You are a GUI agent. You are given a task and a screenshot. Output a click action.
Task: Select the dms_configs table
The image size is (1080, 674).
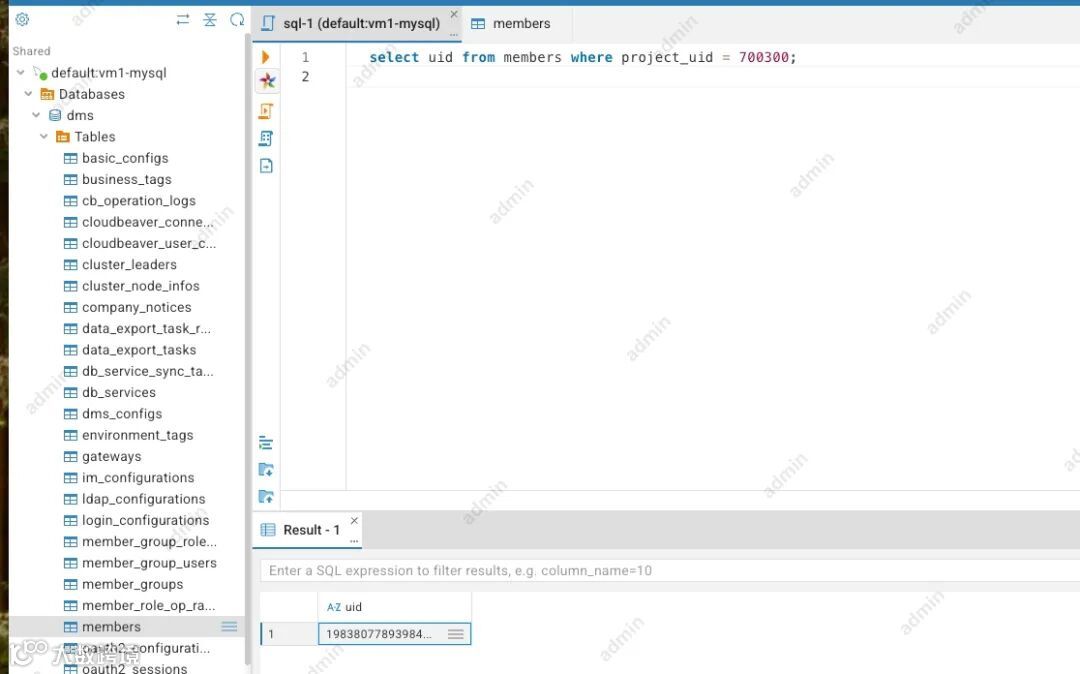point(122,414)
